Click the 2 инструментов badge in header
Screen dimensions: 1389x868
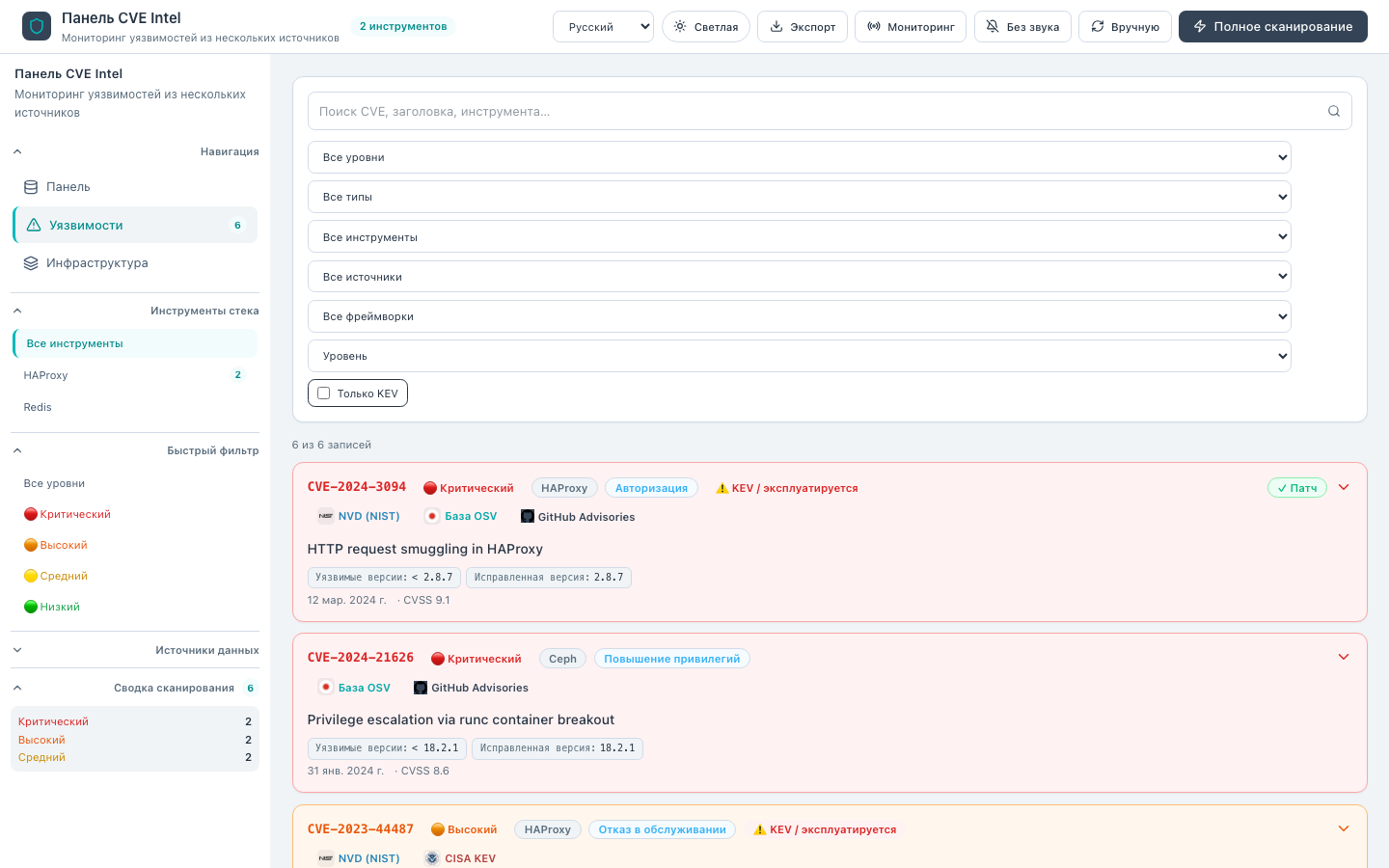click(403, 26)
